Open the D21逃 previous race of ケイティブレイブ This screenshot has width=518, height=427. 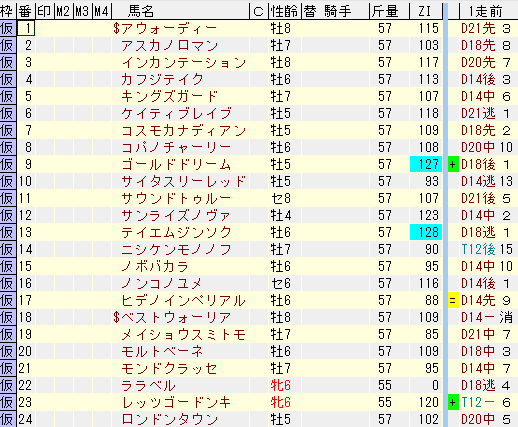pos(478,113)
